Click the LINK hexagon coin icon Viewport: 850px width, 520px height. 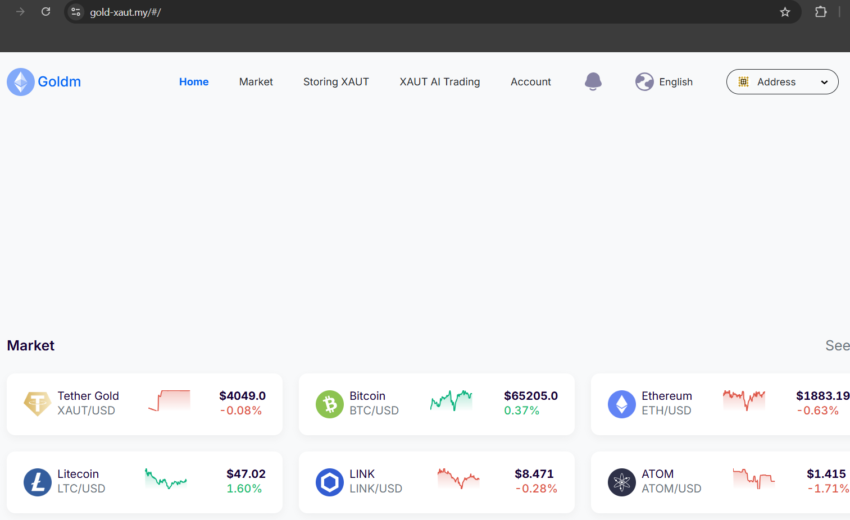pyautogui.click(x=330, y=482)
